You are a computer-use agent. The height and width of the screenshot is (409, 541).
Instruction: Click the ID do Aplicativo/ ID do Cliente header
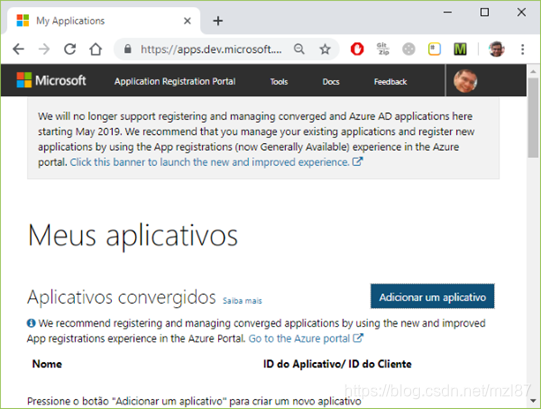pos(337,364)
